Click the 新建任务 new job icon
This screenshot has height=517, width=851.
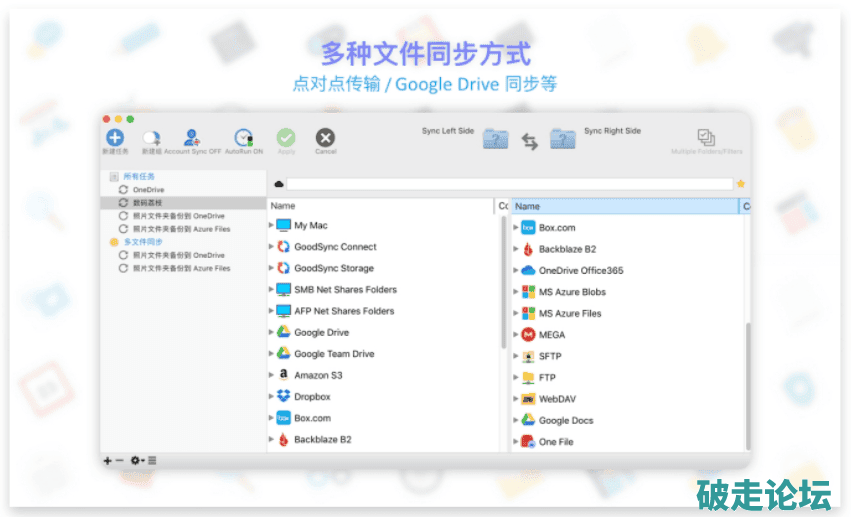click(115, 138)
